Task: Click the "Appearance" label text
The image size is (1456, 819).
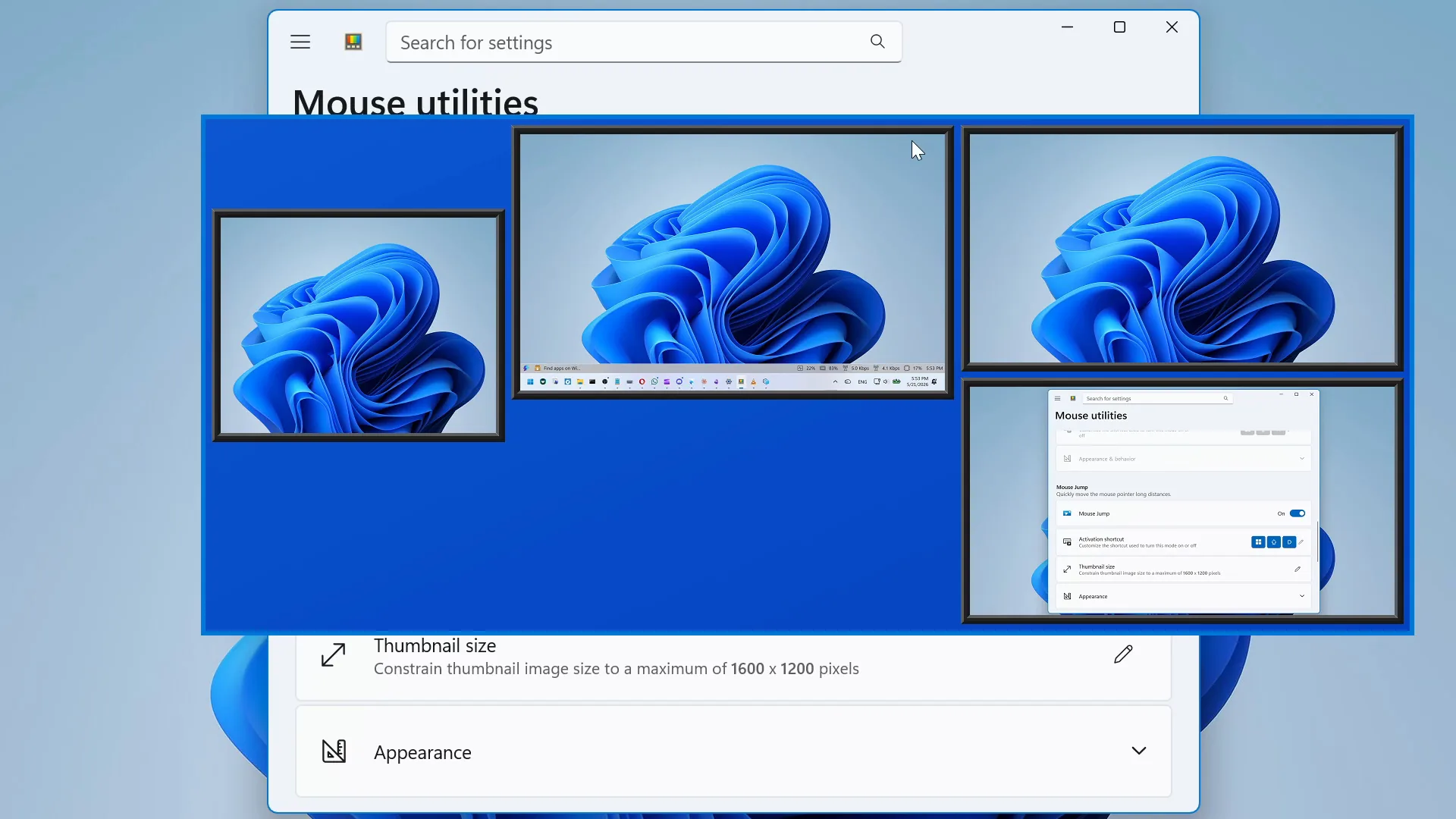Action: tap(422, 752)
